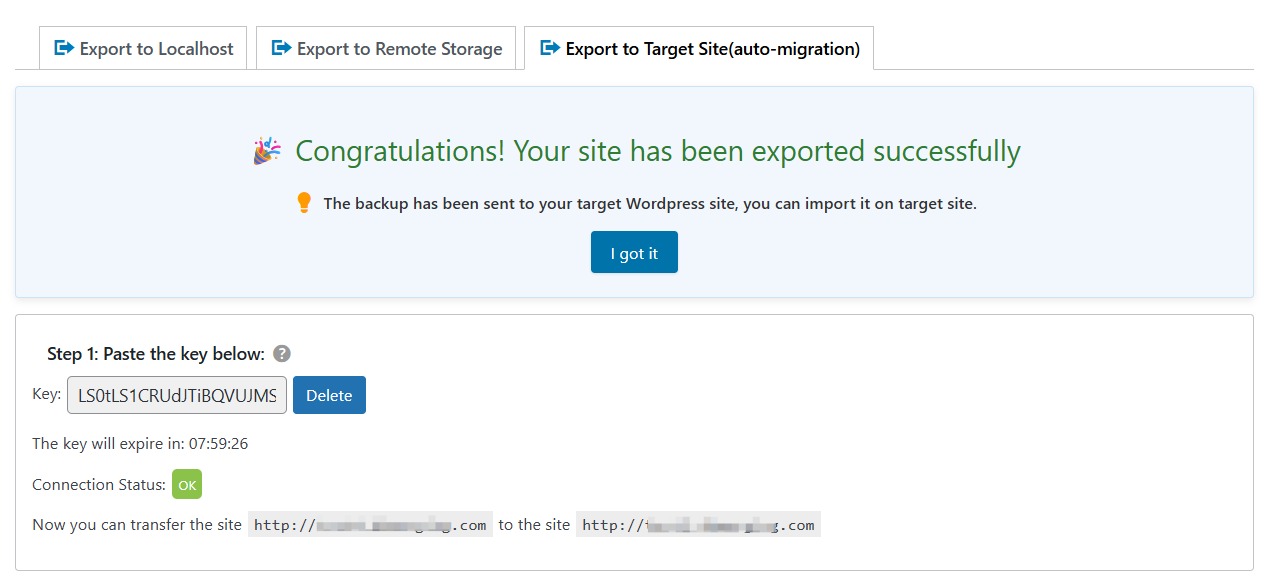Viewport: 1270px width, 580px height.
Task: Delete the pasted migration key
Action: pos(329,395)
